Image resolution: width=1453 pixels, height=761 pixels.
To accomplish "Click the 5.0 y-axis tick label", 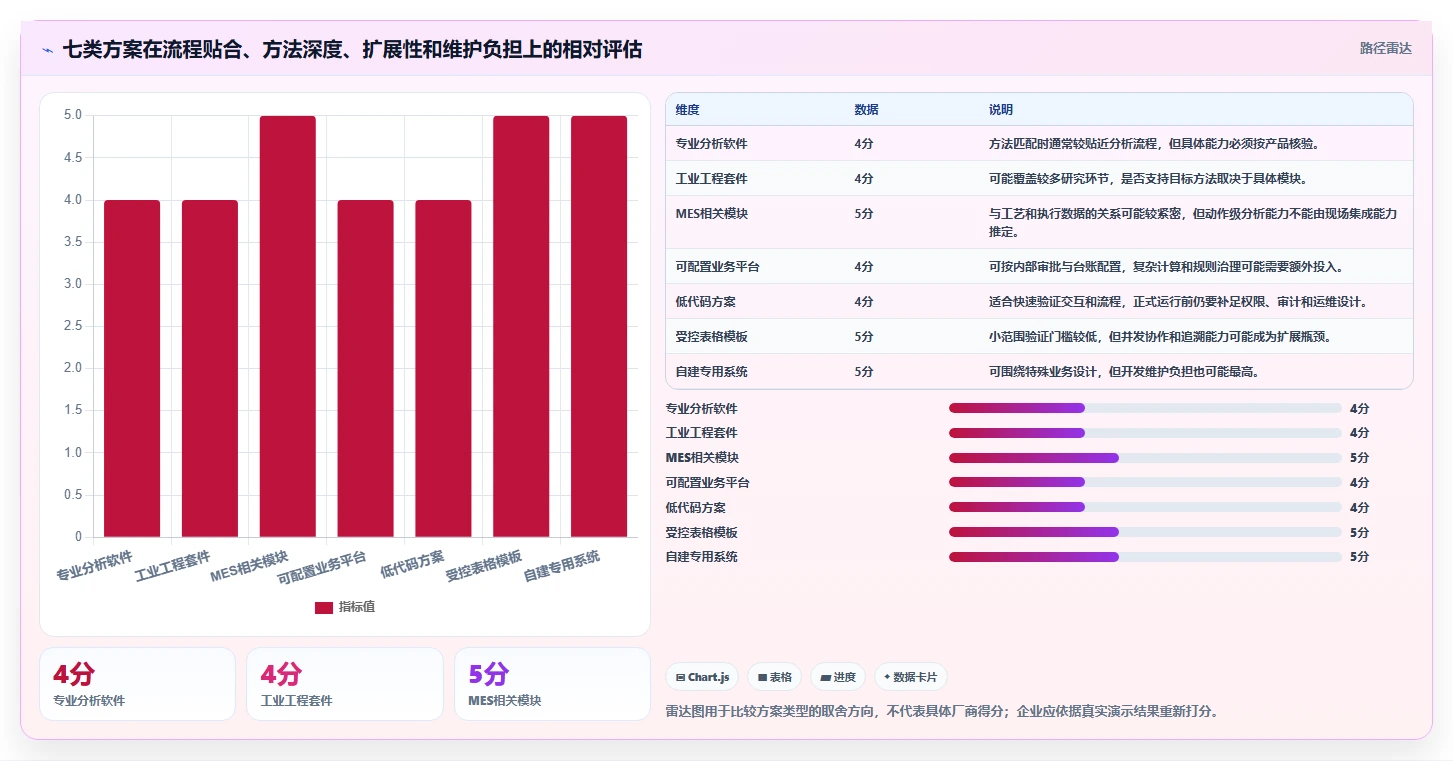I will (x=73, y=115).
